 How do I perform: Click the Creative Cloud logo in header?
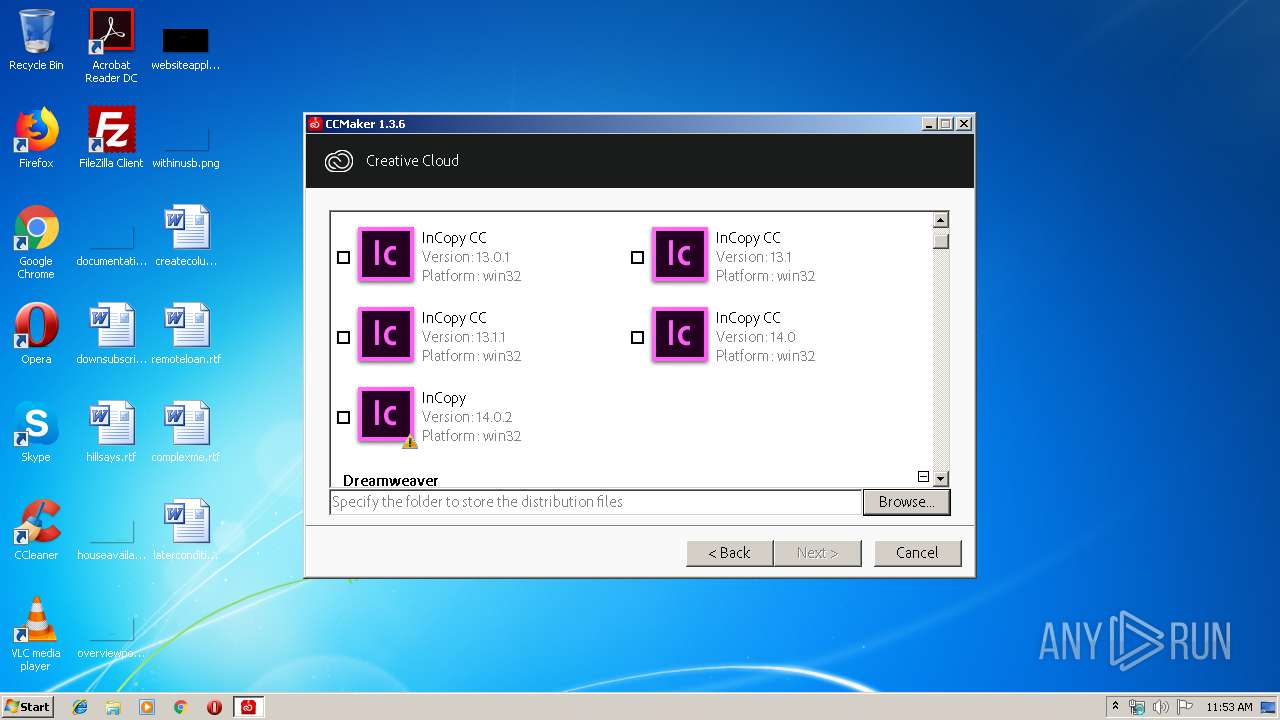pos(339,161)
